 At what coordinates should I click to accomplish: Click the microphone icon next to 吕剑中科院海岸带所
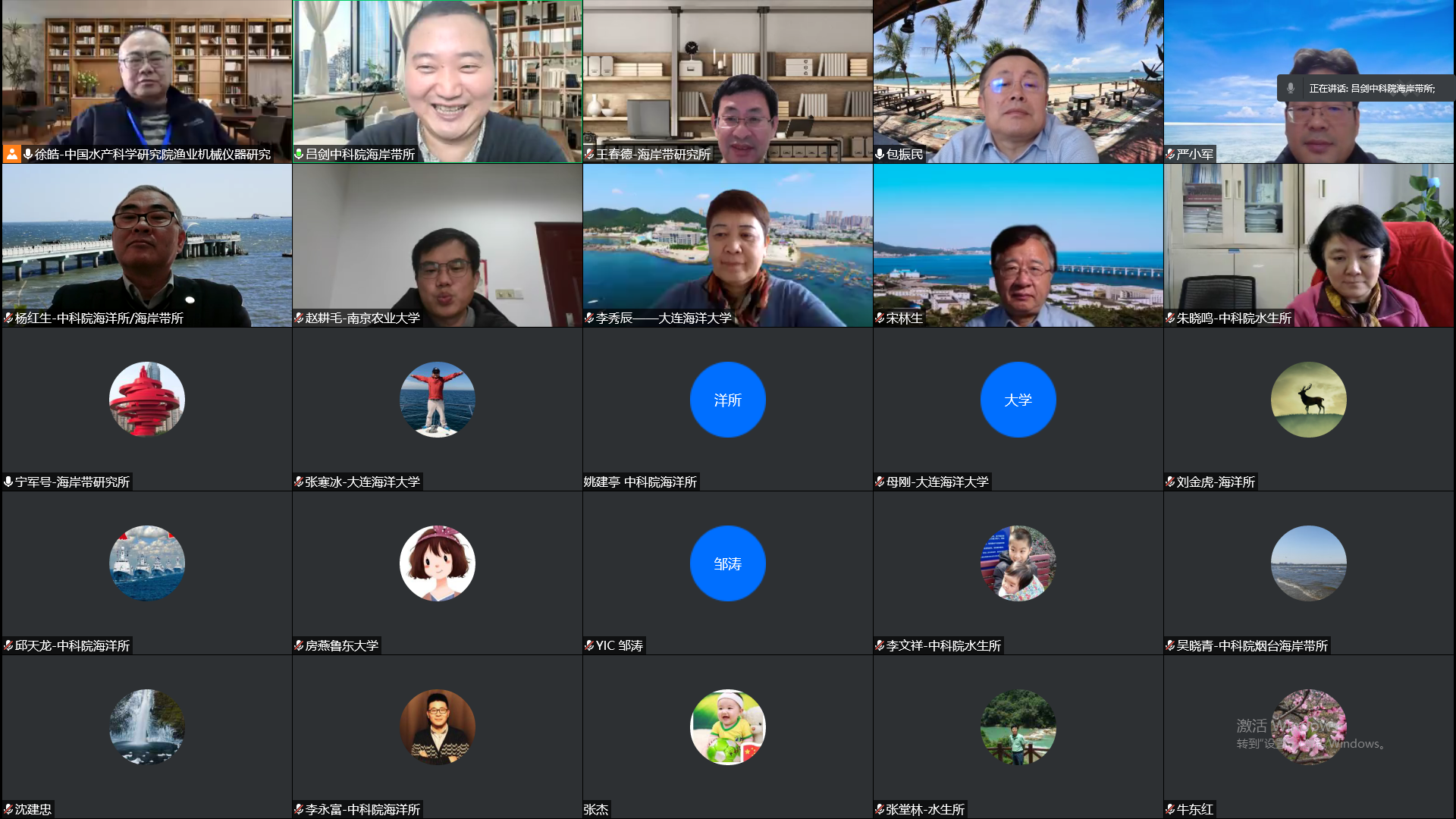[300, 154]
